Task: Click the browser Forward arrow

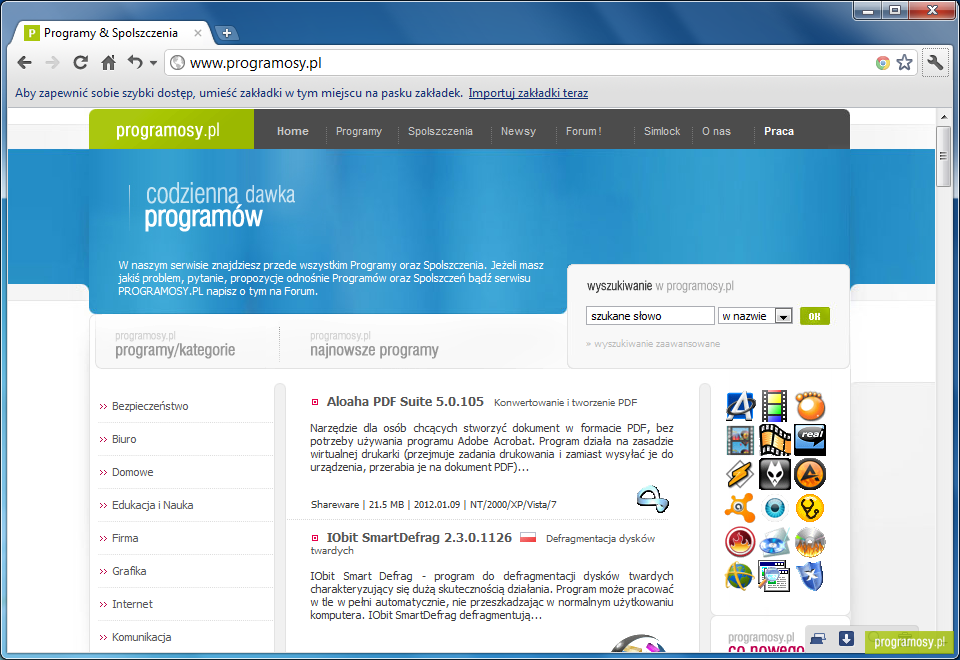Action: point(53,62)
